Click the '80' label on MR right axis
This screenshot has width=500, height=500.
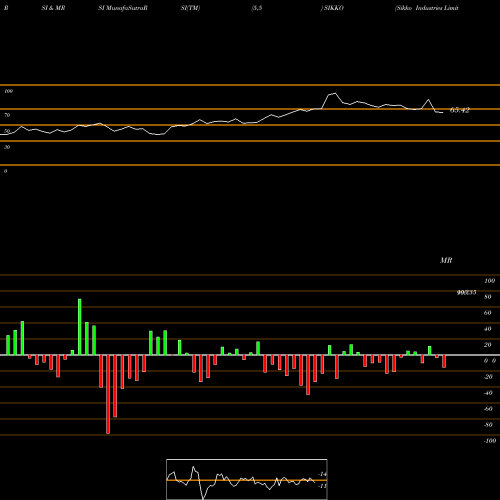pos(488,297)
